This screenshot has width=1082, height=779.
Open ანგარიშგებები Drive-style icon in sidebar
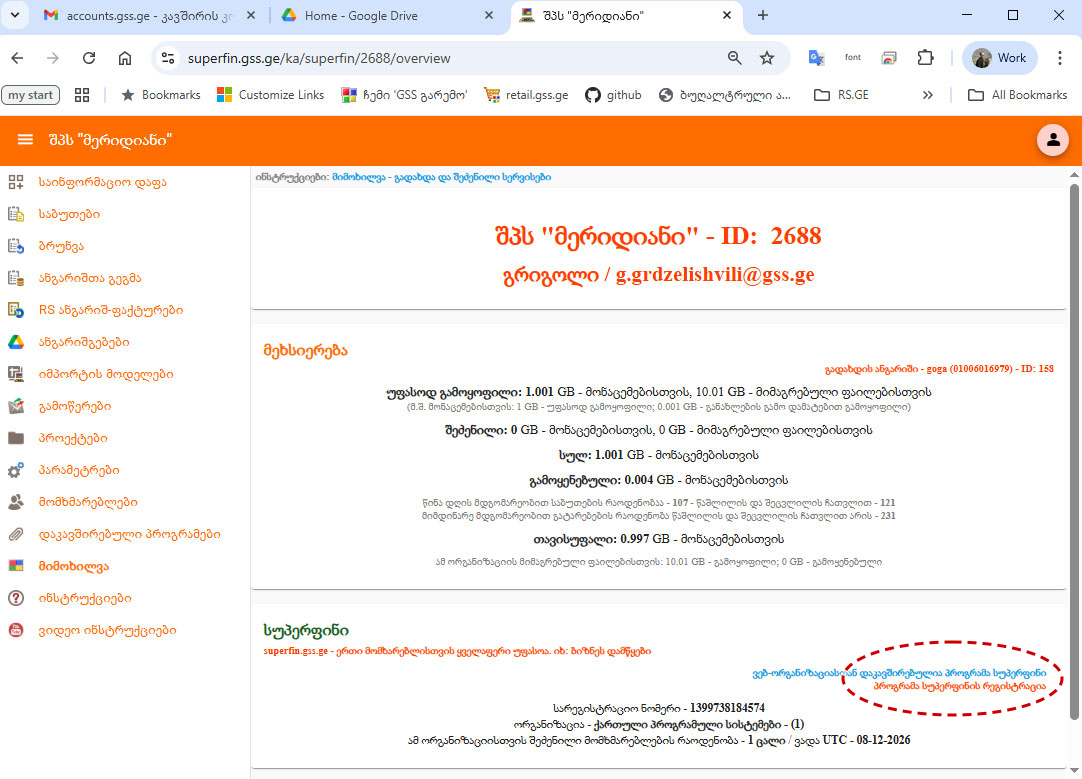[16, 342]
